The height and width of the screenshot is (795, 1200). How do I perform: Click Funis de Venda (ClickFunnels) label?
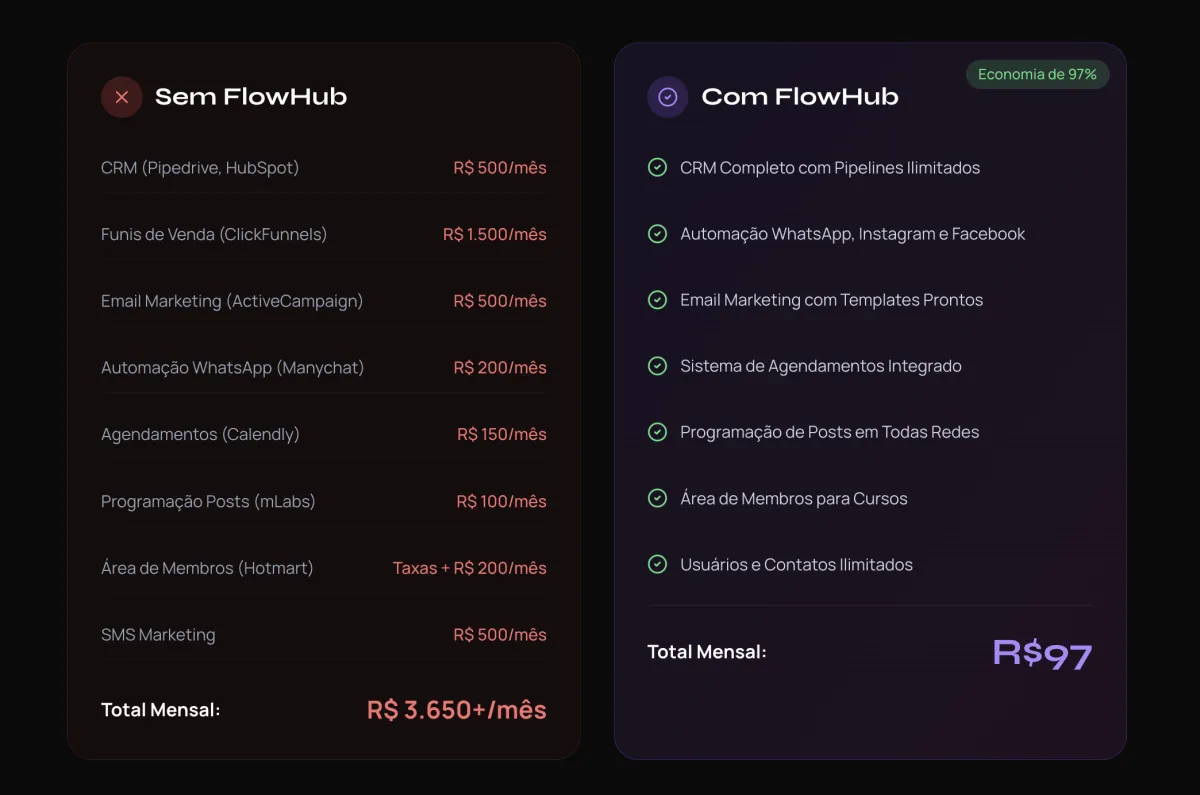tap(214, 234)
